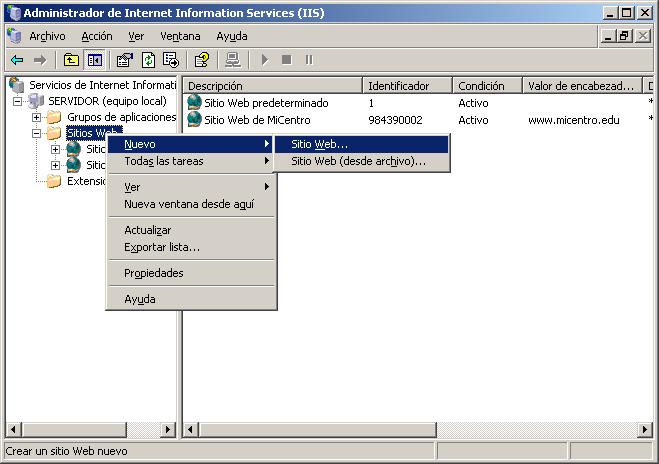The width and height of the screenshot is (659, 464).
Task: Click the Forward arrow toolbar icon
Action: pyautogui.click(x=40, y=60)
